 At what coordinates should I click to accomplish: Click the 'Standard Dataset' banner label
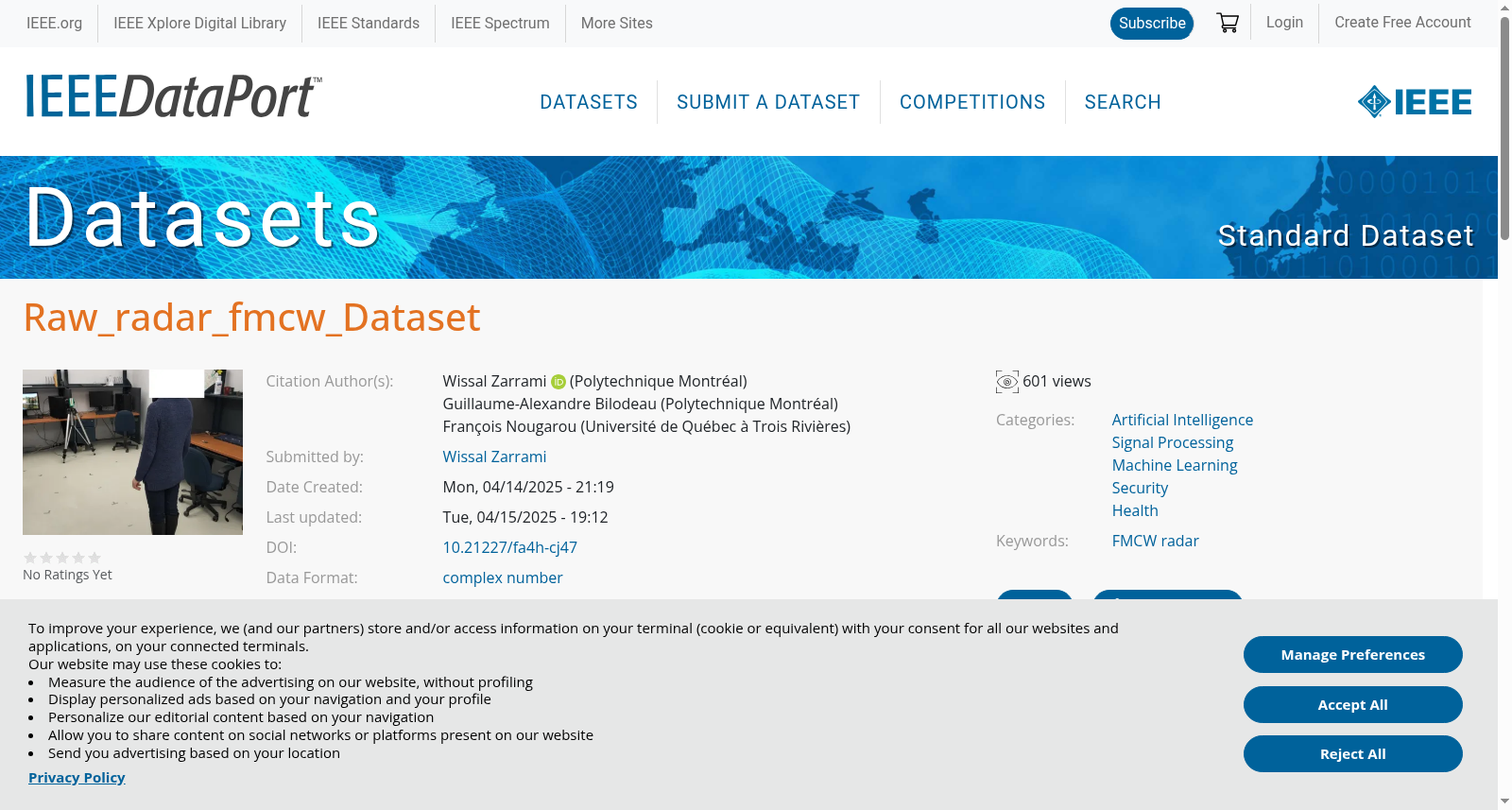(1346, 235)
